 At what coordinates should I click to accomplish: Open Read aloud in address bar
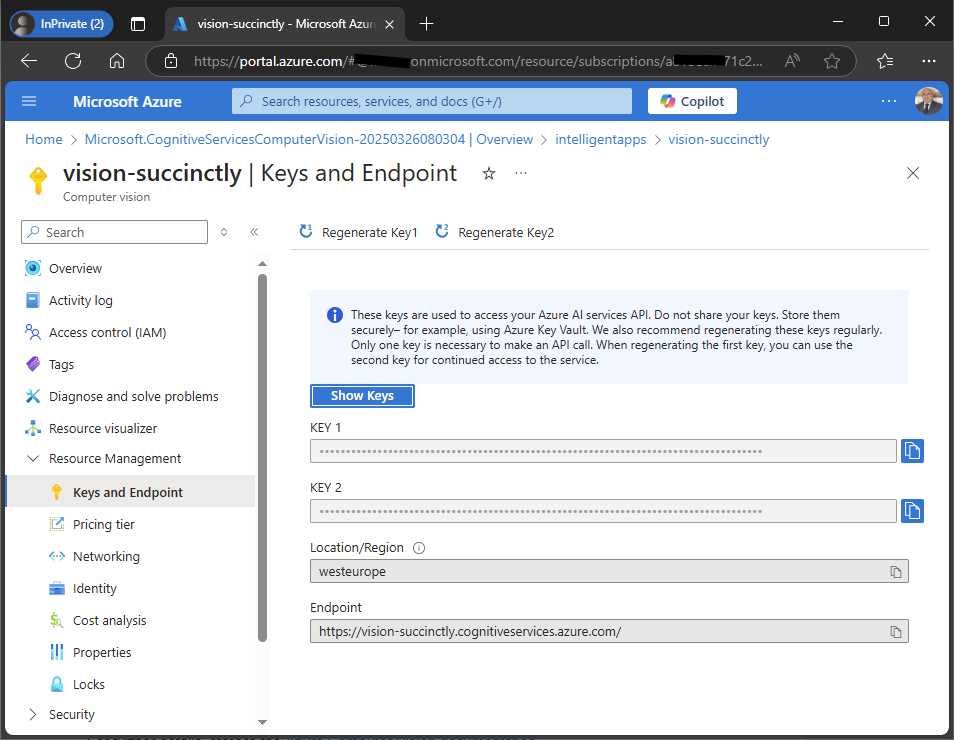tap(792, 61)
